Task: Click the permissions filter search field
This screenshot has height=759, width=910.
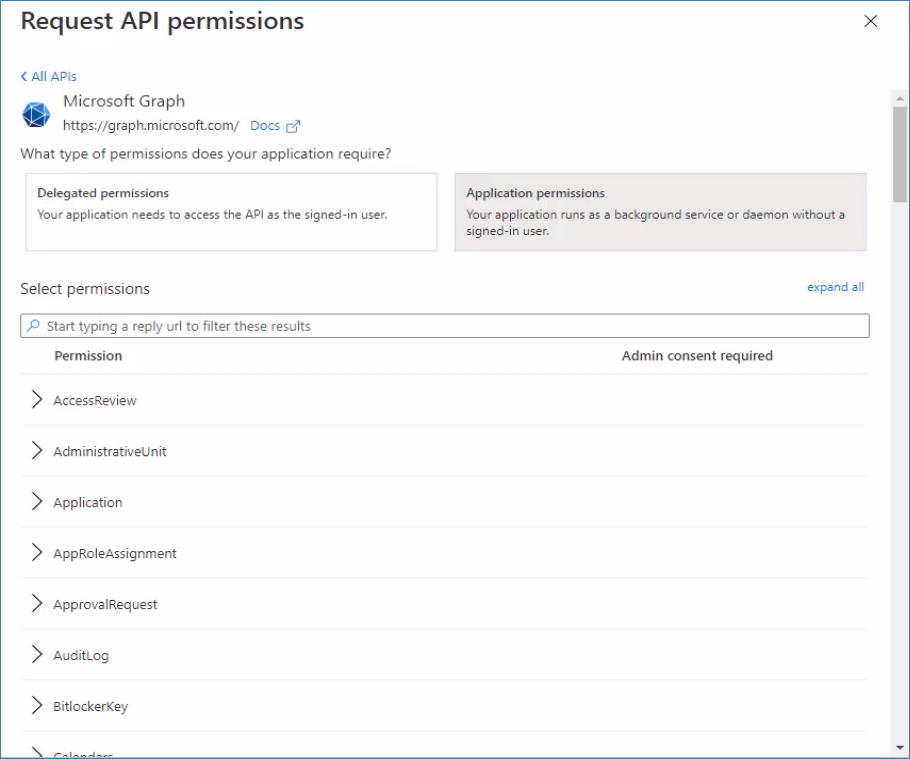Action: point(450,326)
